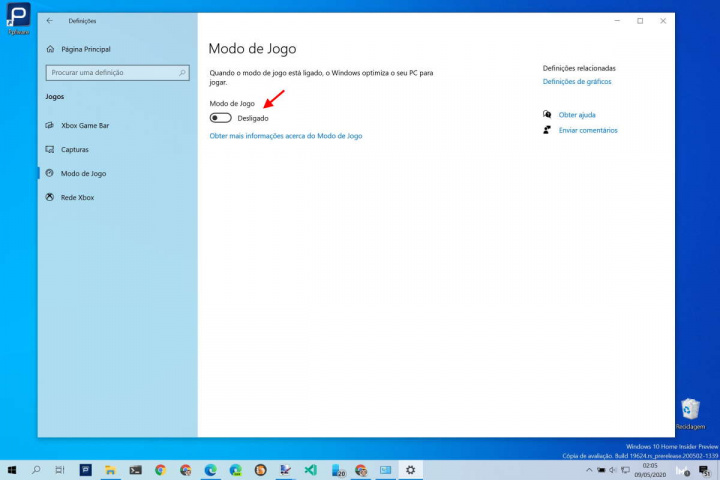The height and width of the screenshot is (480, 720).
Task: Open the Reciclagem recycle bin on the desktop
Action: 689,408
